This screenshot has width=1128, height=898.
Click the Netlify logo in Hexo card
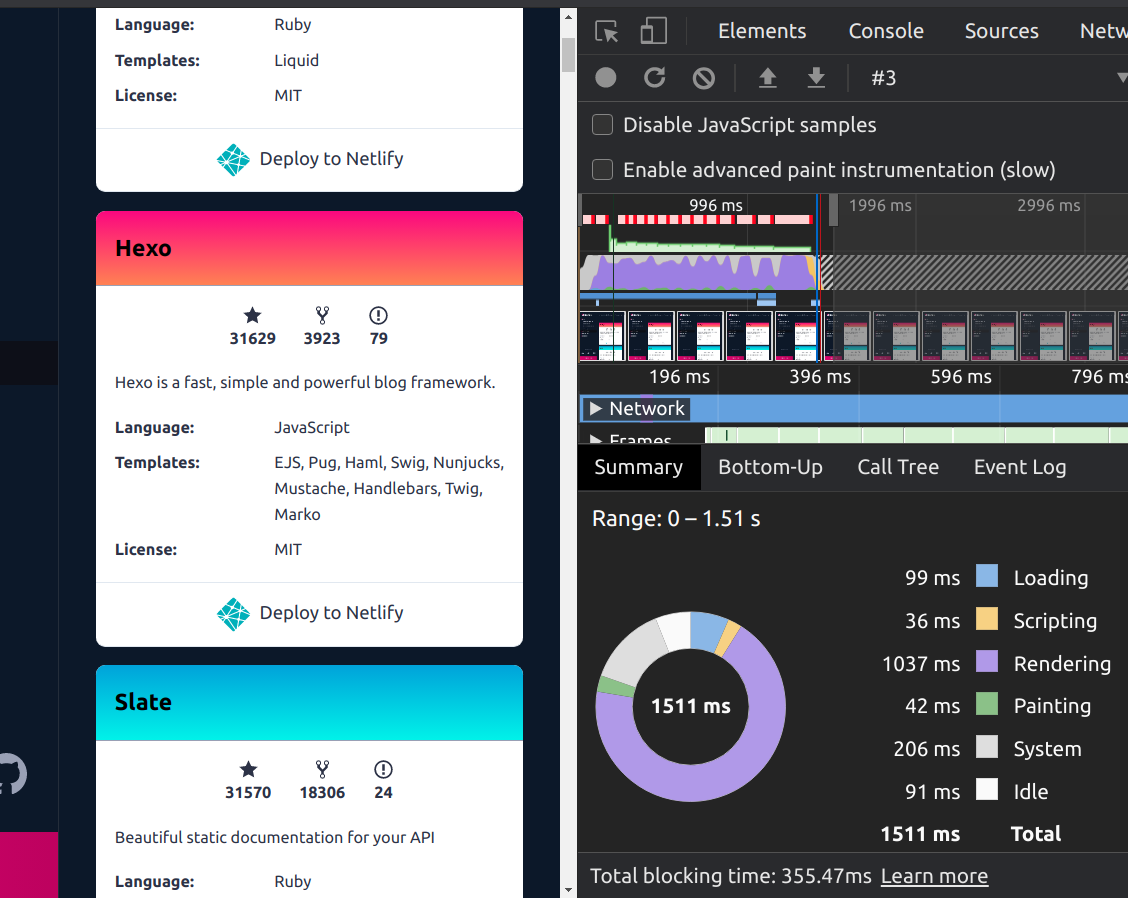pyautogui.click(x=233, y=614)
